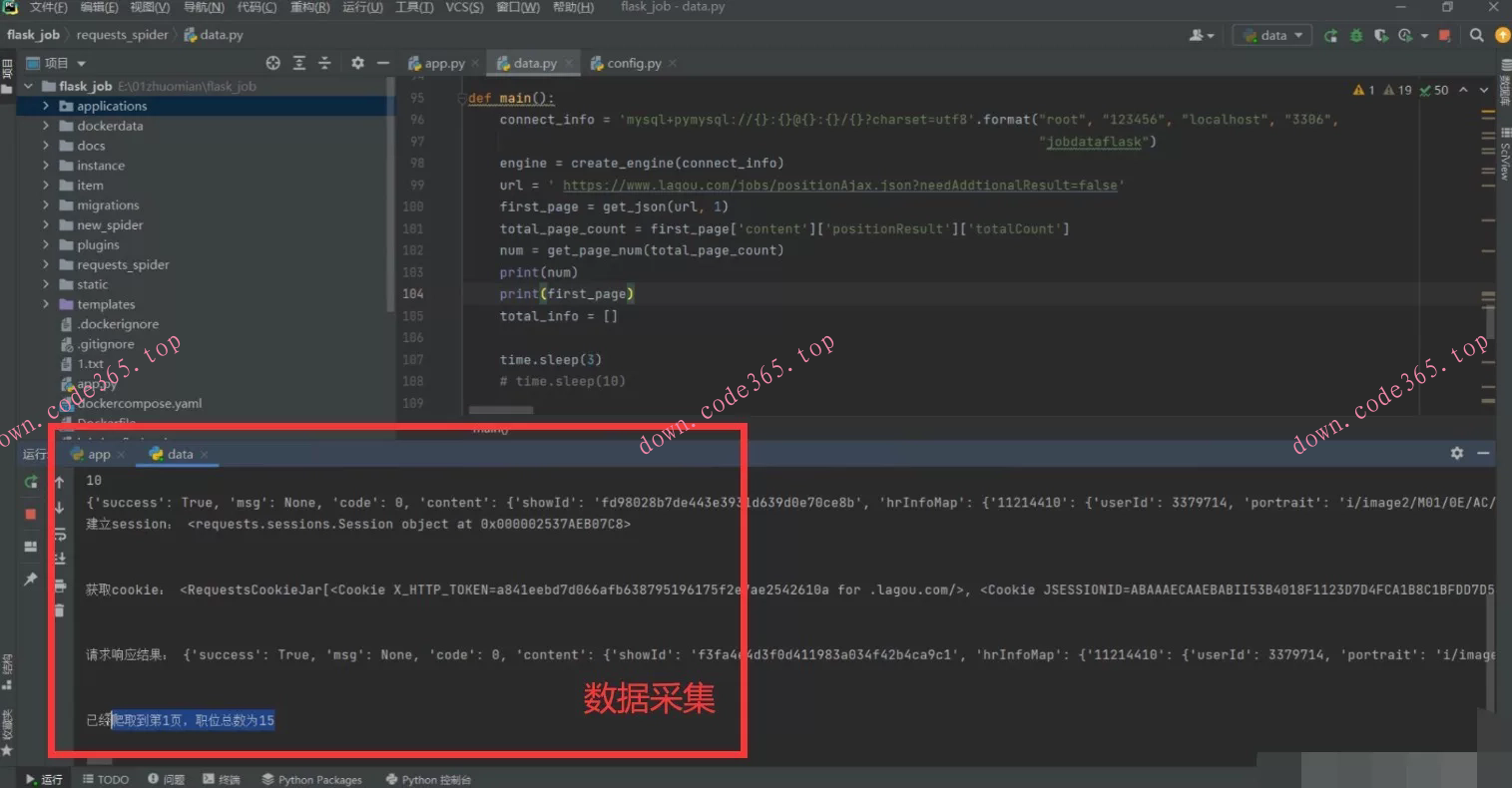Image resolution: width=1512 pixels, height=788 pixels.
Task: Collapse all in the project tool window
Action: click(x=324, y=63)
